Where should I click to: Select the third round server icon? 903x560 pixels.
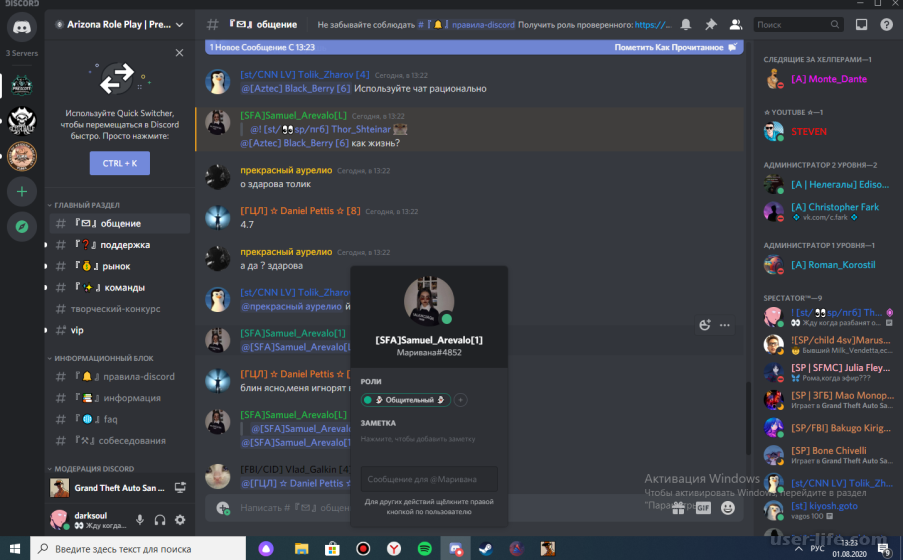[22, 156]
